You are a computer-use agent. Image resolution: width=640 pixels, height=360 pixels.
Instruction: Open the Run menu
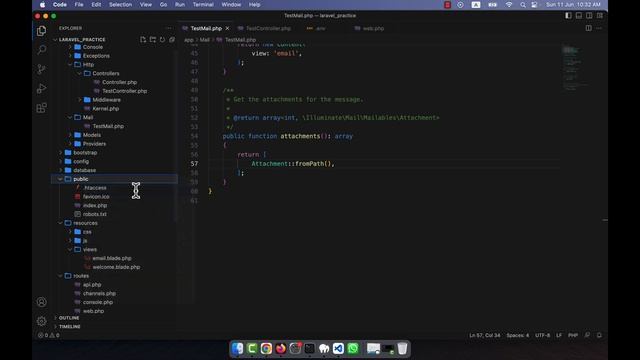[180, 5]
